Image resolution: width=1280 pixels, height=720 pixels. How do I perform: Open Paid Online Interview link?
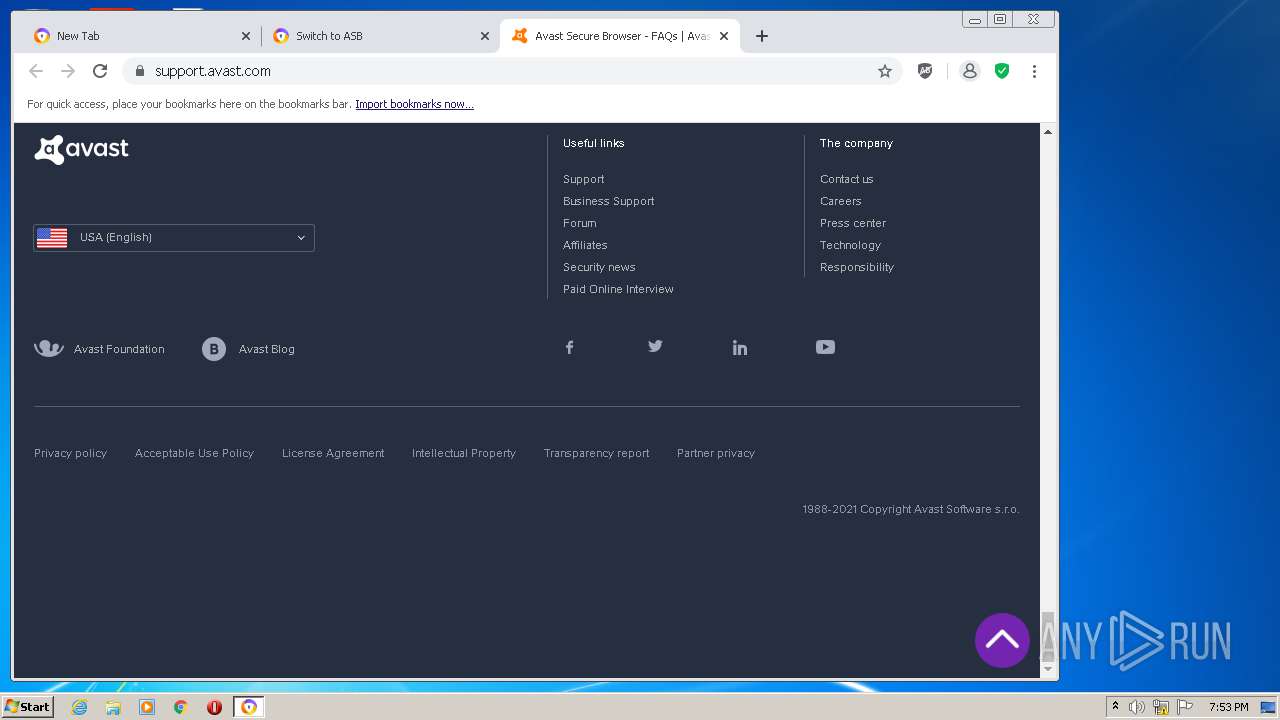(x=618, y=289)
